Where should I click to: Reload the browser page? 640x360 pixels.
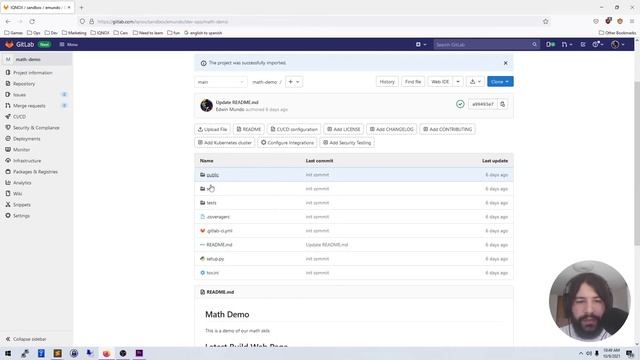32,22
